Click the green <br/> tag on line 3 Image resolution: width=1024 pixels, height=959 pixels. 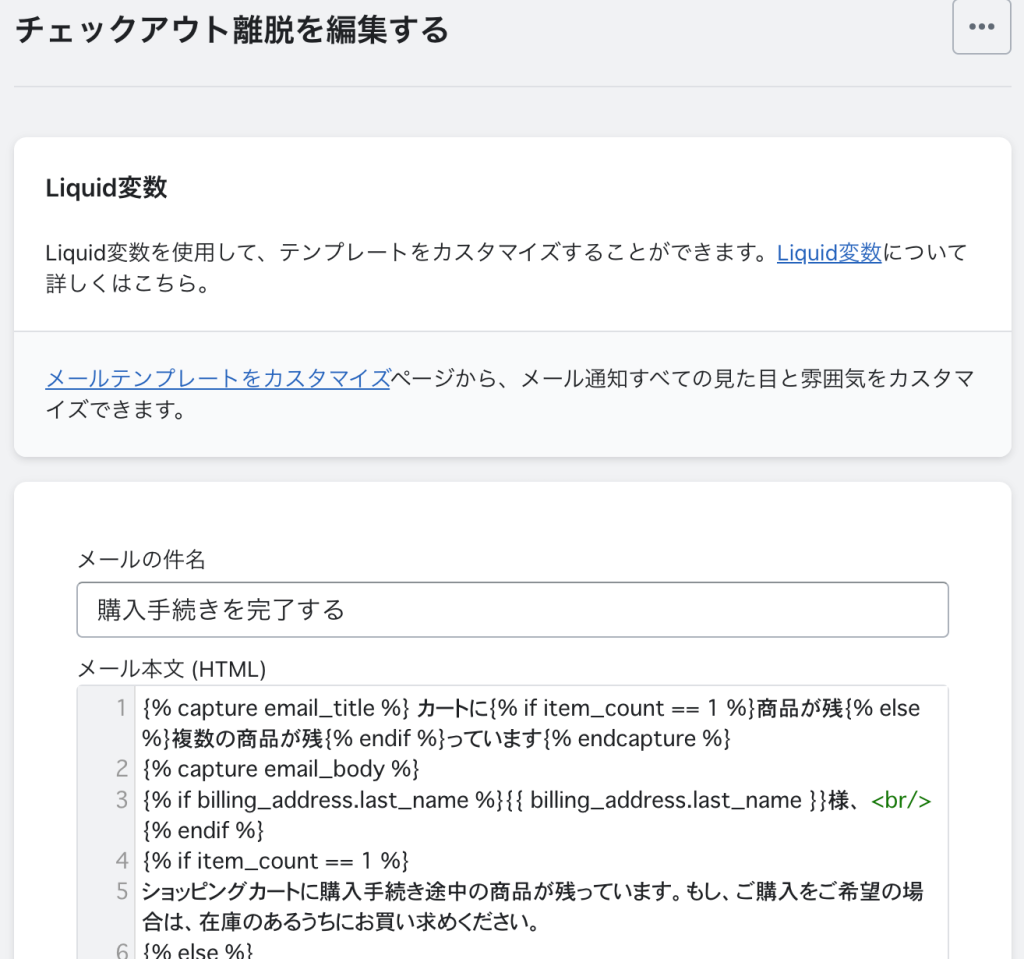pyautogui.click(x=902, y=800)
